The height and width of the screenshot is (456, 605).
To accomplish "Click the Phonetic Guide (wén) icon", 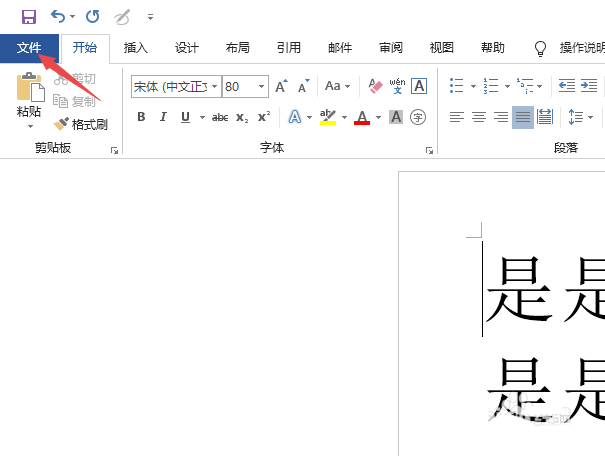I will tap(397, 87).
